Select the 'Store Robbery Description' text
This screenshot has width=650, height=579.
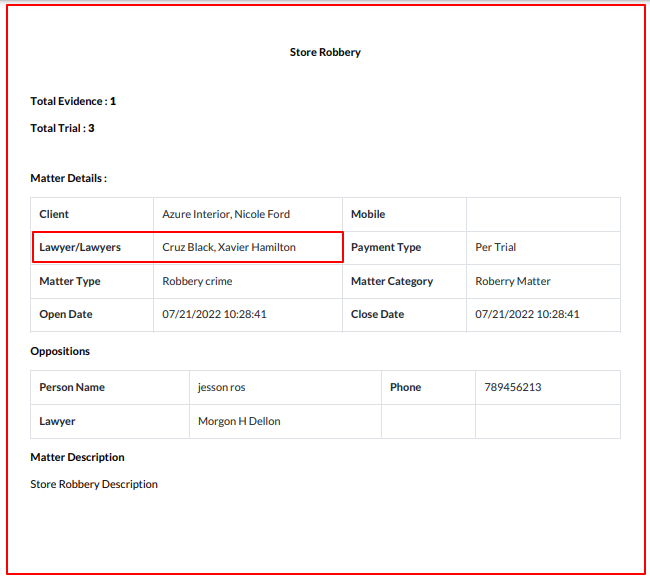(x=94, y=485)
